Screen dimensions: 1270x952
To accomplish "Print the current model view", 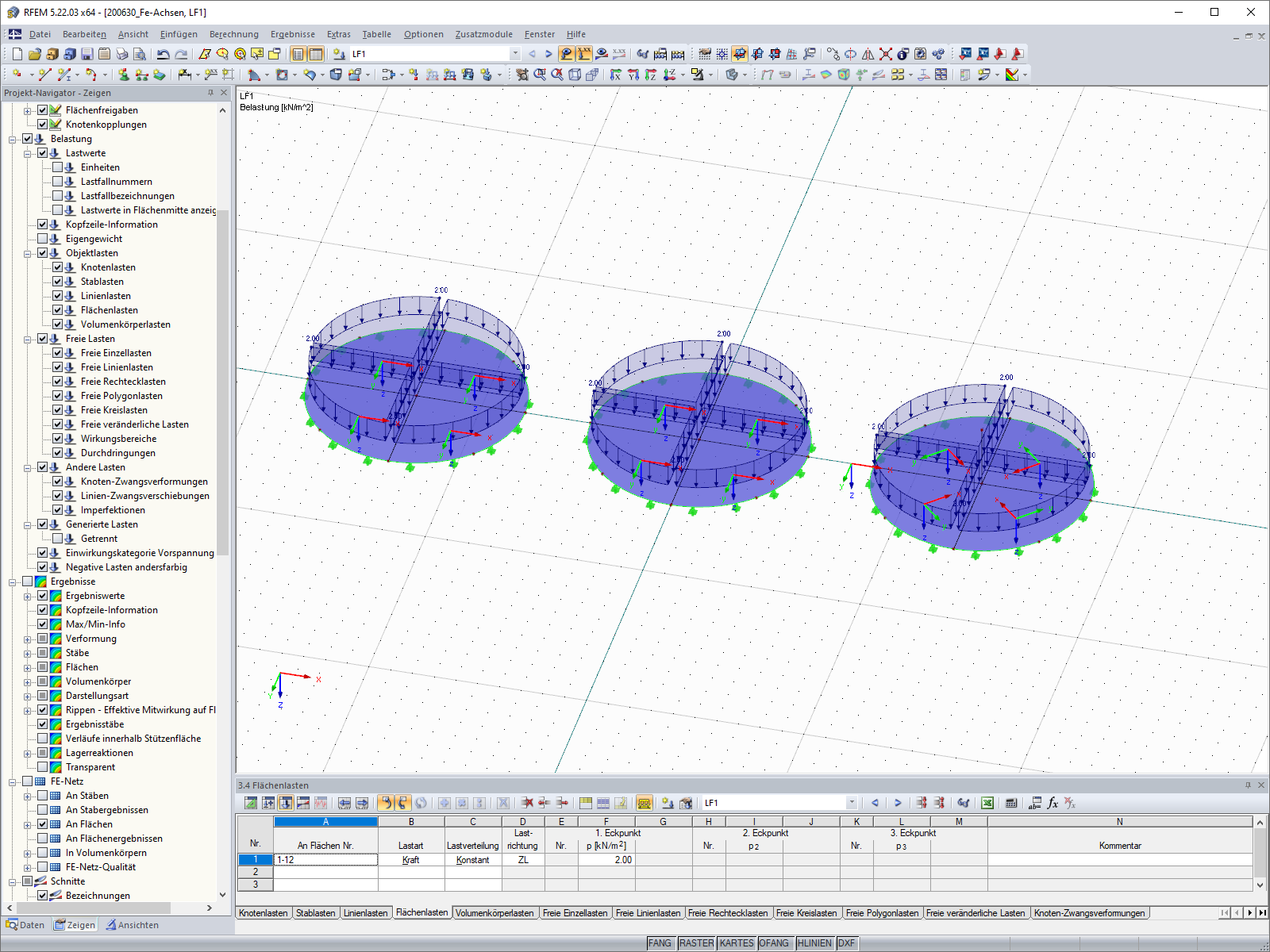I will (x=121, y=53).
